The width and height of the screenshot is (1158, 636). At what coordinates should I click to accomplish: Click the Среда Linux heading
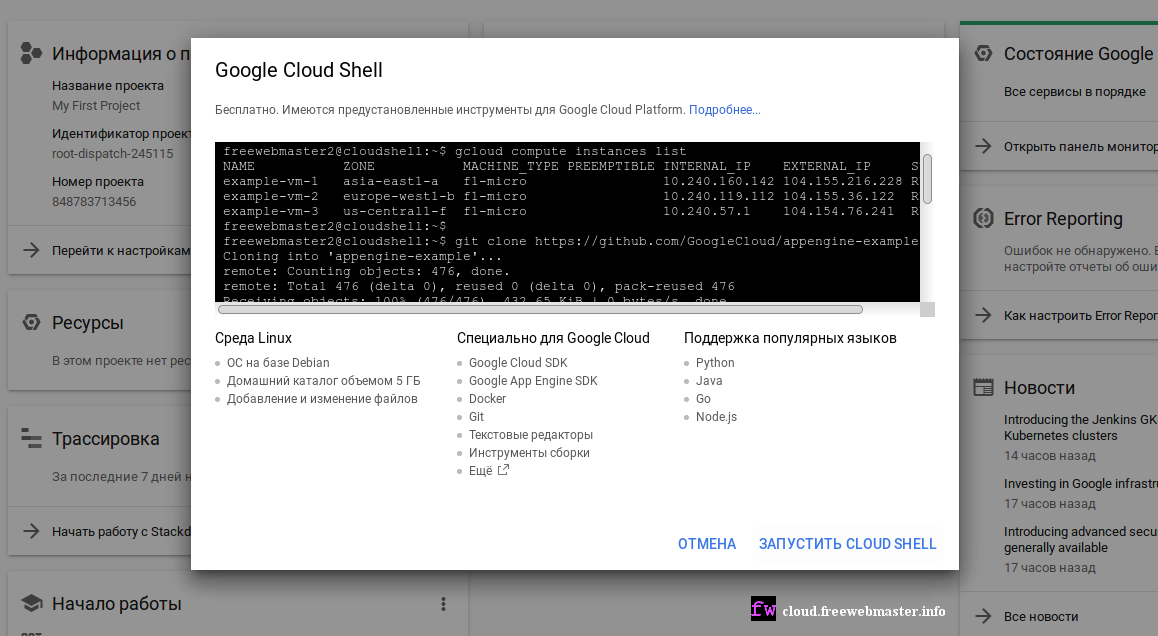tap(253, 338)
